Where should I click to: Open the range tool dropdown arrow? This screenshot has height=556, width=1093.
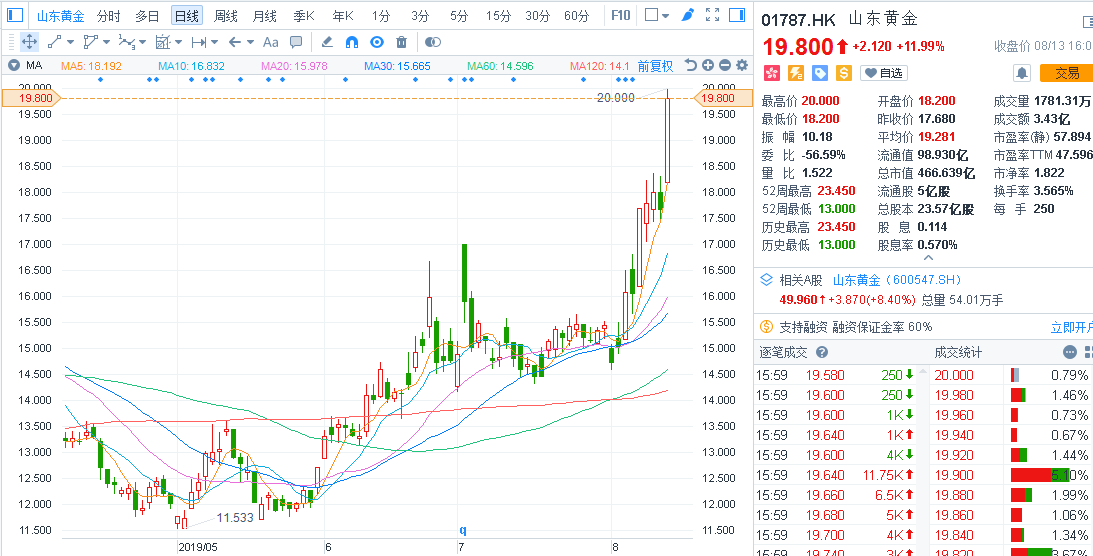[214, 43]
